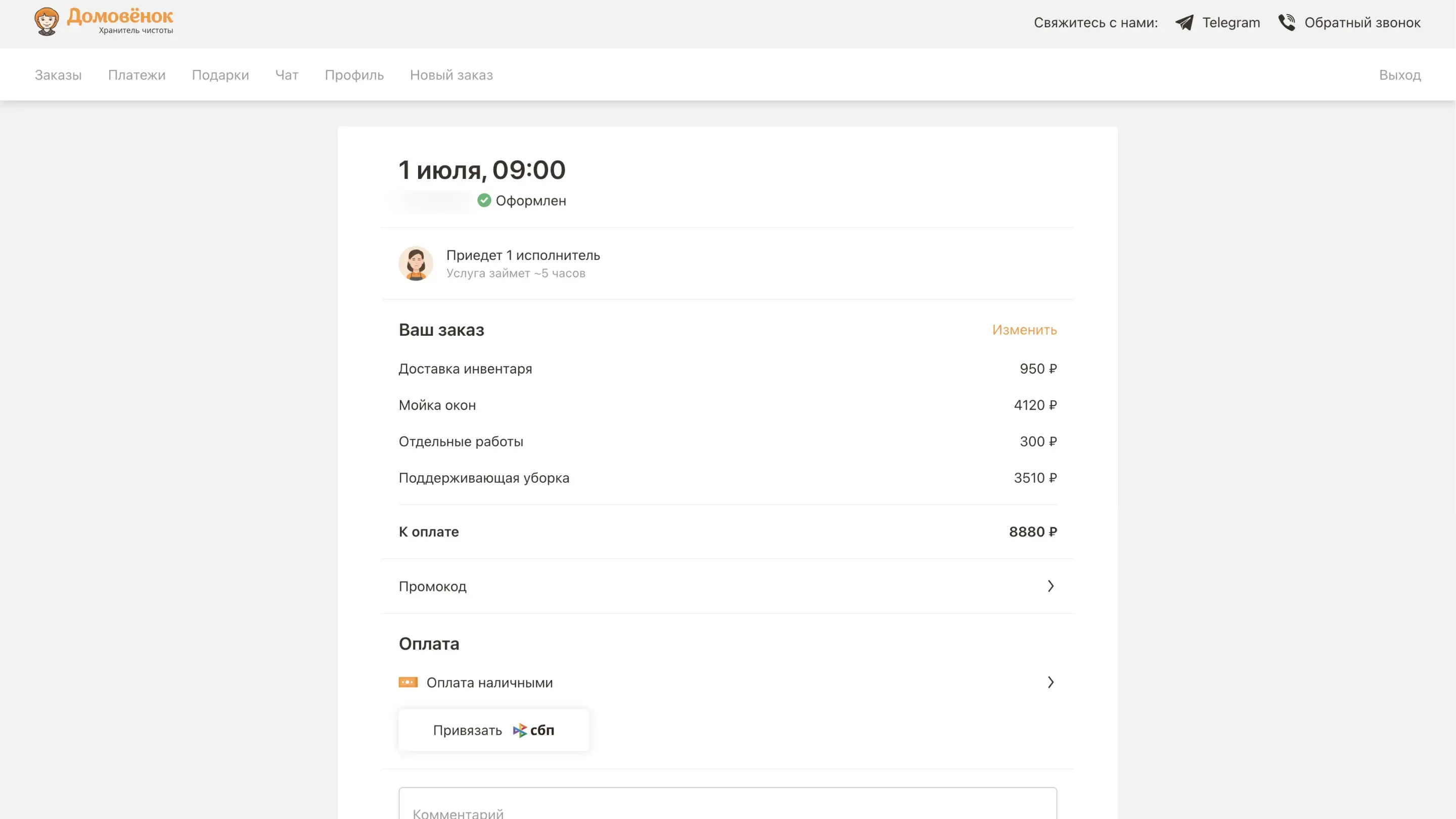The height and width of the screenshot is (819, 1456).
Task: Open the Профиль page
Action: pyautogui.click(x=354, y=75)
